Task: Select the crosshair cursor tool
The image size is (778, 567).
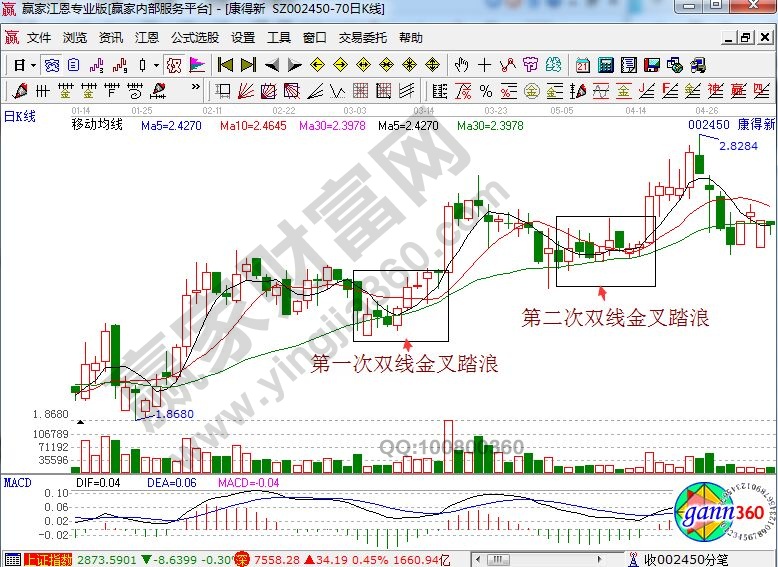Action: click(x=485, y=65)
